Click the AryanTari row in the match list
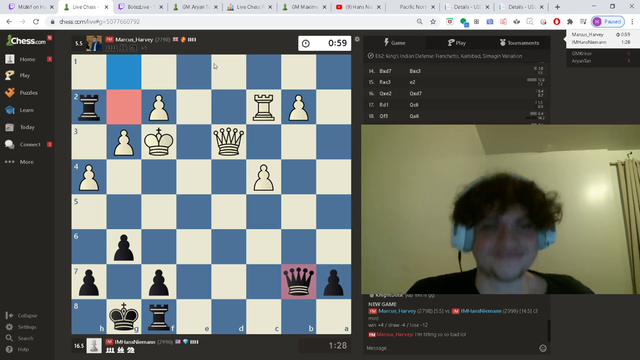Screen dimensions: 640x360 click(x=600, y=61)
